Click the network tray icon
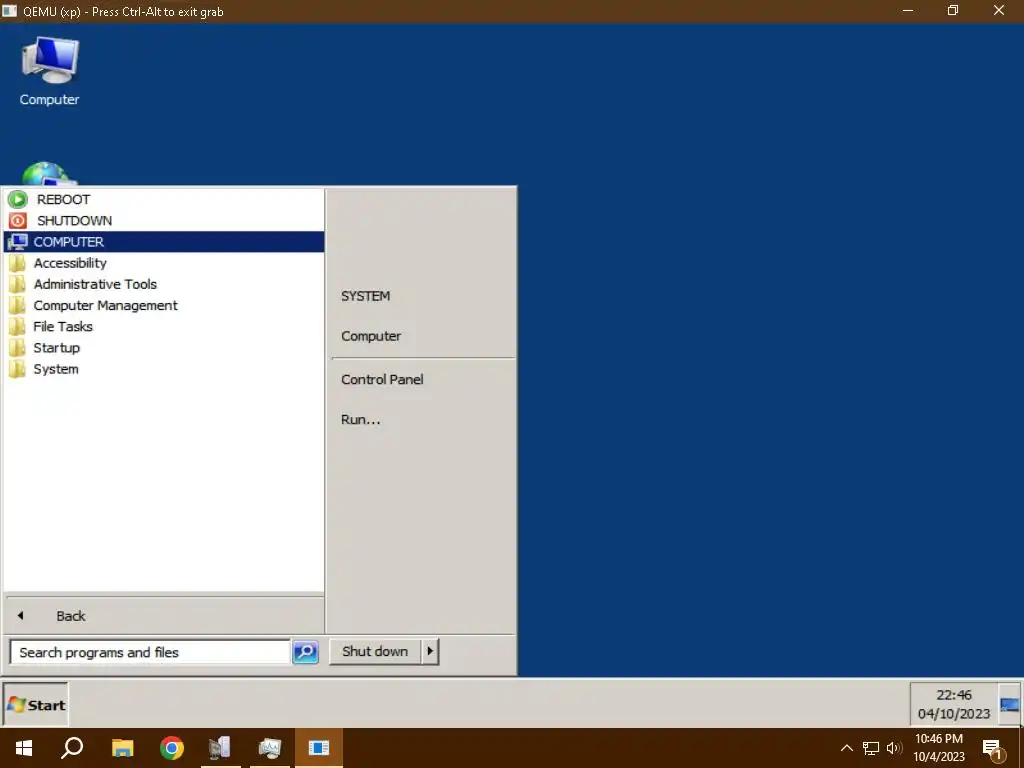 click(871, 748)
